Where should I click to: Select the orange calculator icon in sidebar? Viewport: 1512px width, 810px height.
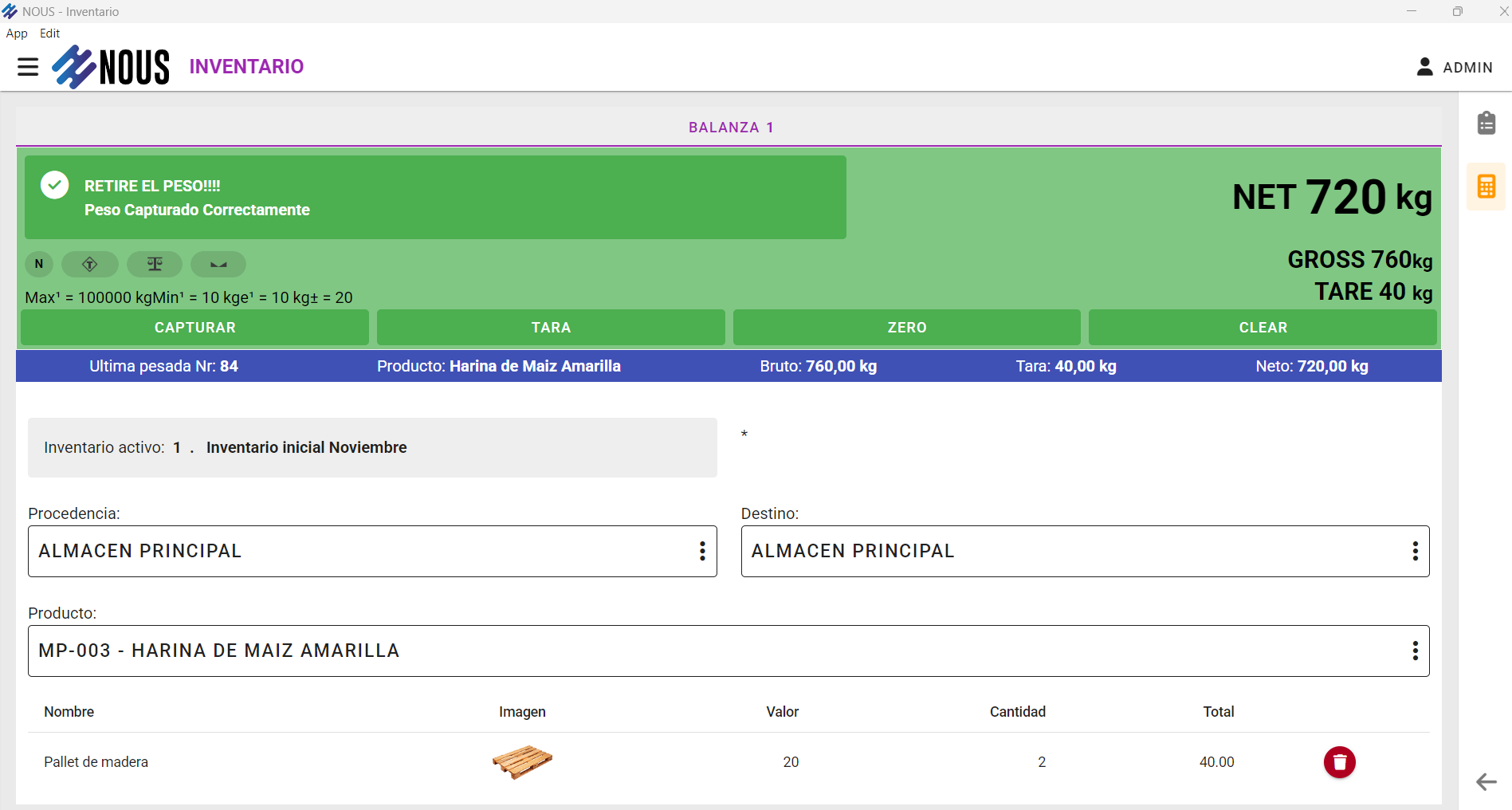click(x=1486, y=187)
